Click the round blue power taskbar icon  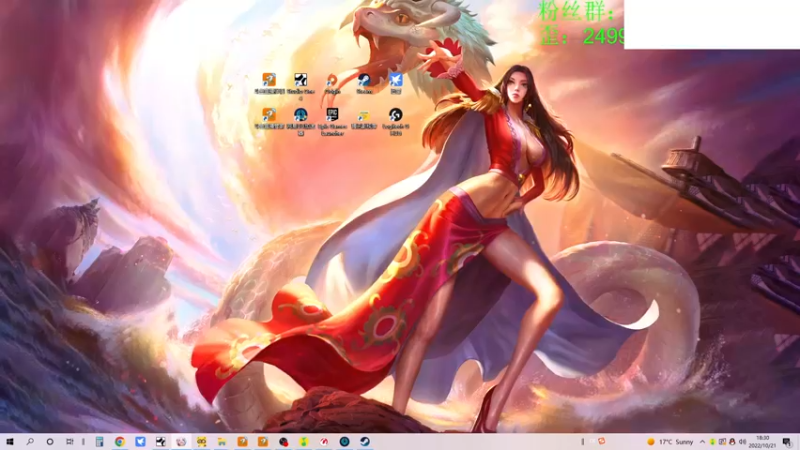[x=344, y=442]
